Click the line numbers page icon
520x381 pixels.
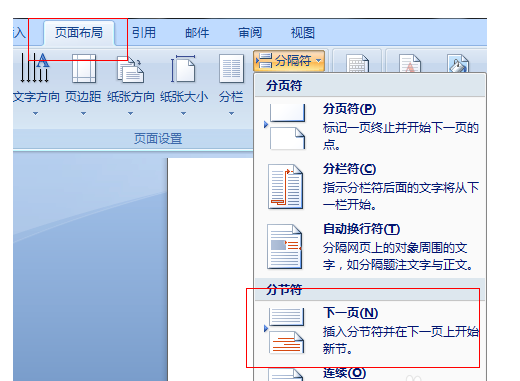pos(357,63)
